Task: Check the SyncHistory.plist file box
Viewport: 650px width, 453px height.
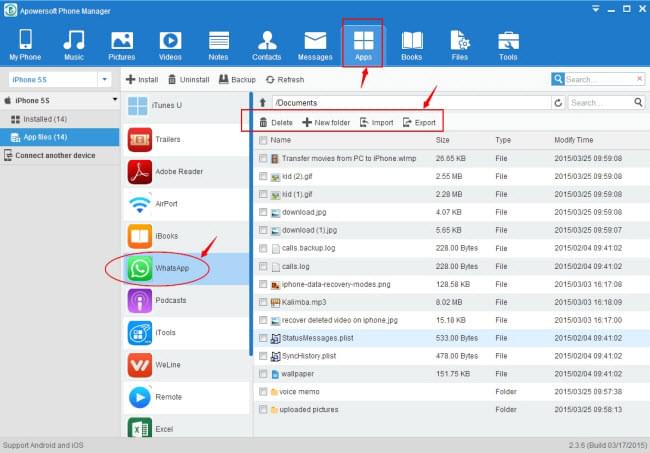Action: (x=263, y=356)
